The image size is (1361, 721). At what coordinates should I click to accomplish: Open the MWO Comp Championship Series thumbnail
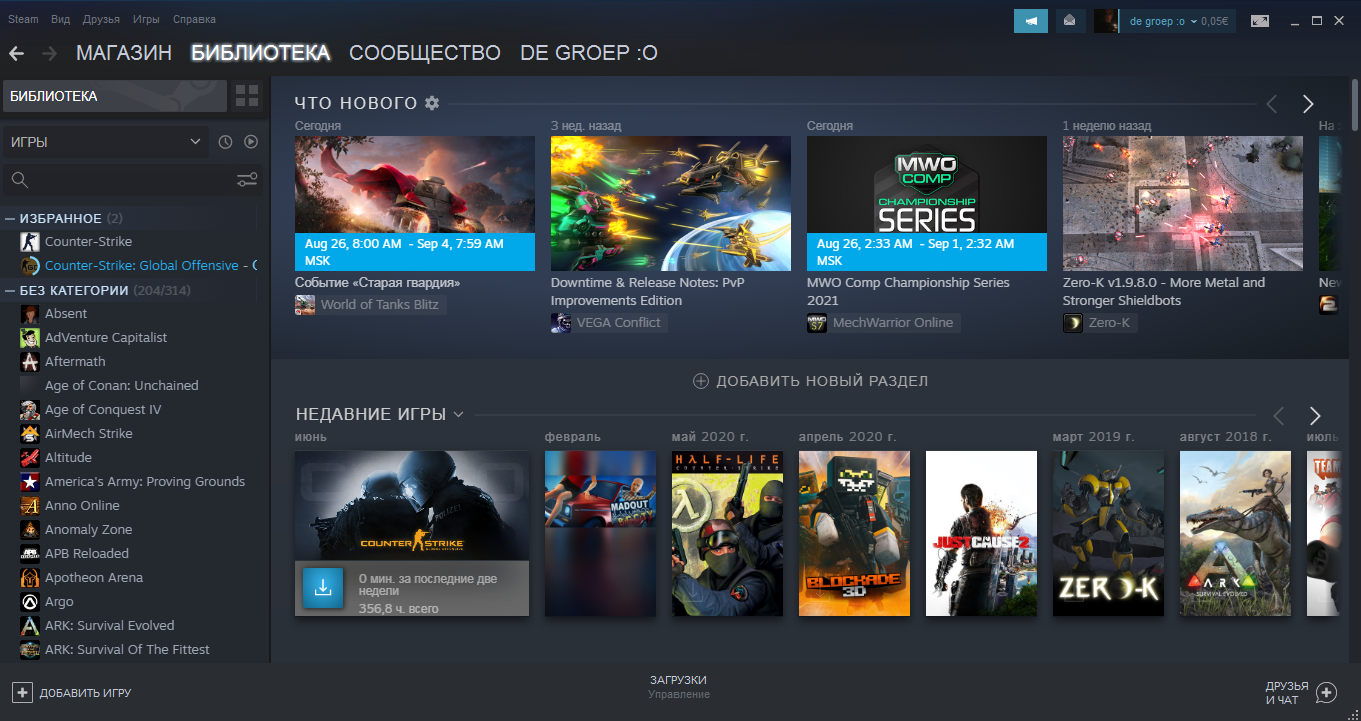click(x=927, y=204)
